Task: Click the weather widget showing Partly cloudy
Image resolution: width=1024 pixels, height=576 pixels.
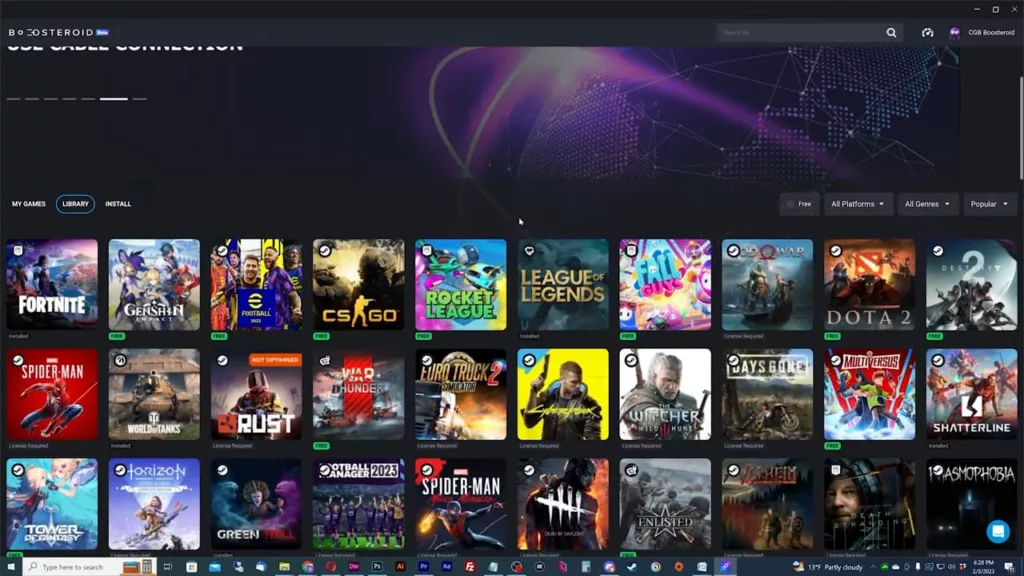Action: tap(828, 567)
